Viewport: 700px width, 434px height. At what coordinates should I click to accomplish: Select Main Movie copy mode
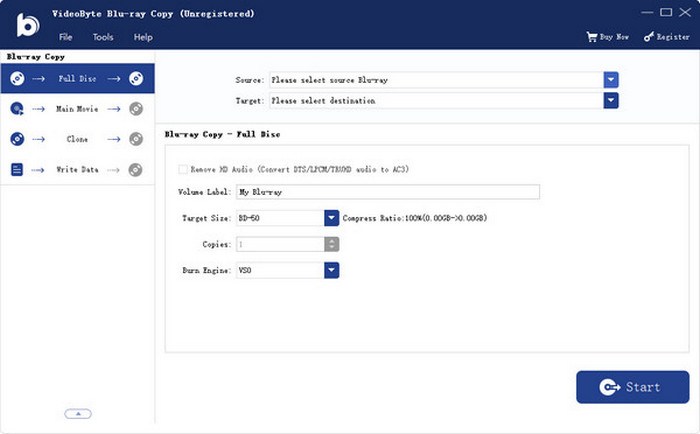pyautogui.click(x=77, y=109)
